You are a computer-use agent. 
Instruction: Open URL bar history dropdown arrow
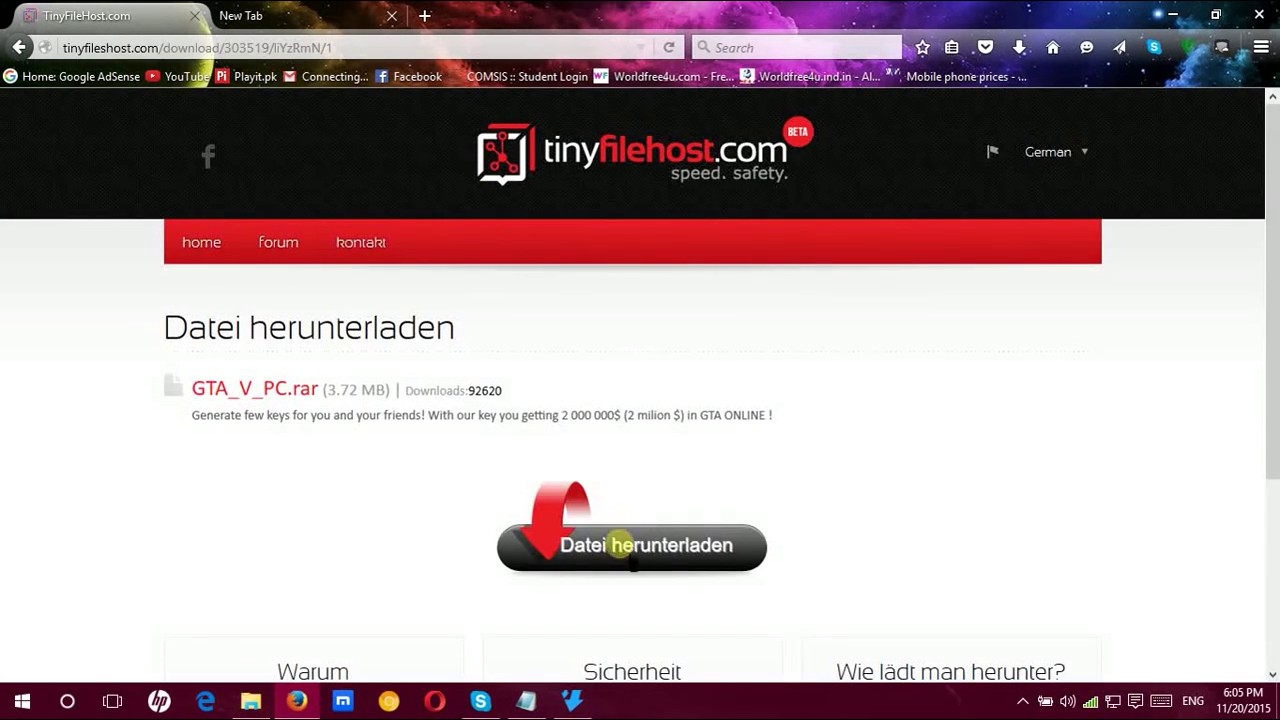tap(641, 47)
